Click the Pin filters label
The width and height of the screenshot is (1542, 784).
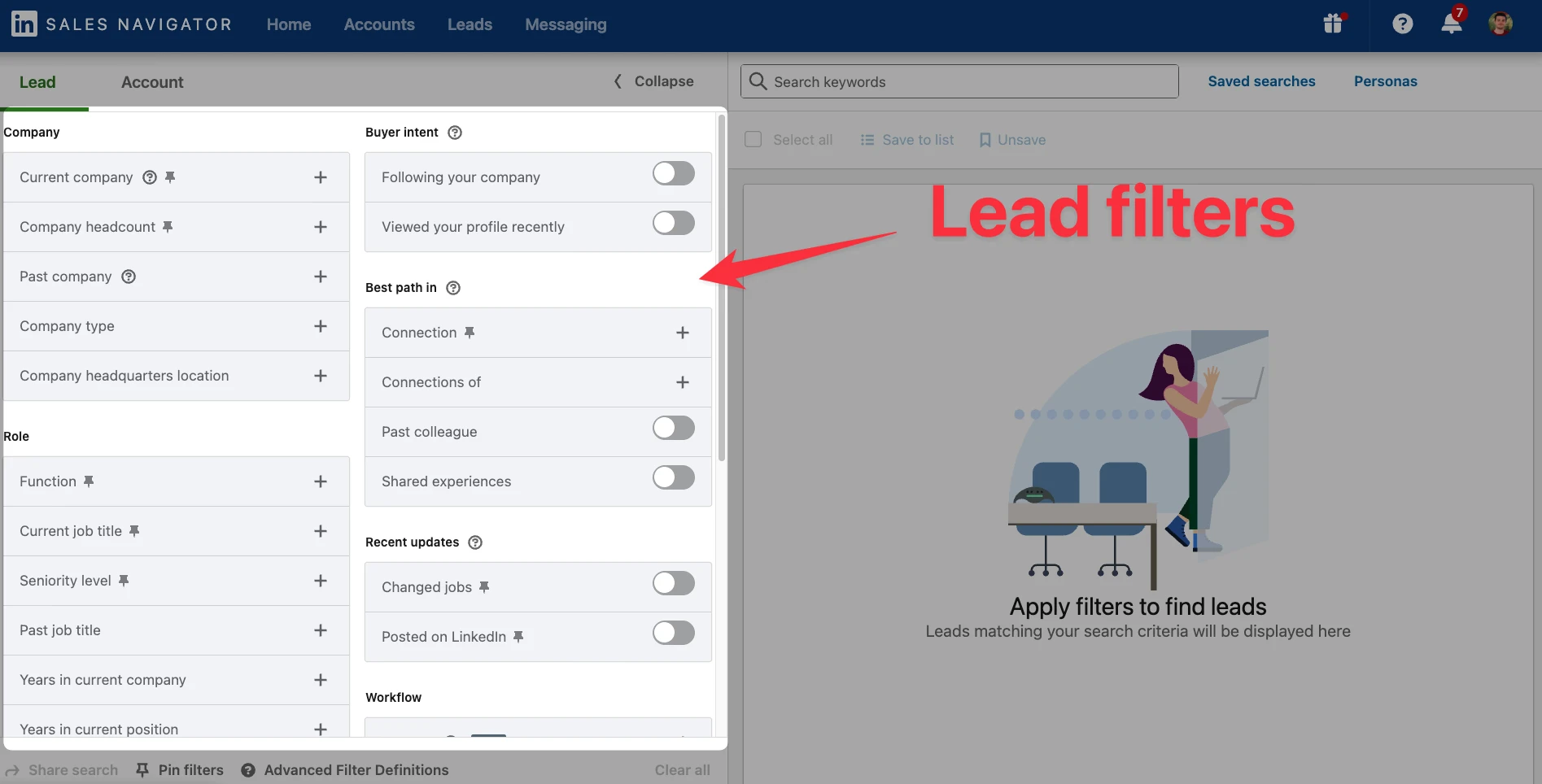tap(190, 770)
